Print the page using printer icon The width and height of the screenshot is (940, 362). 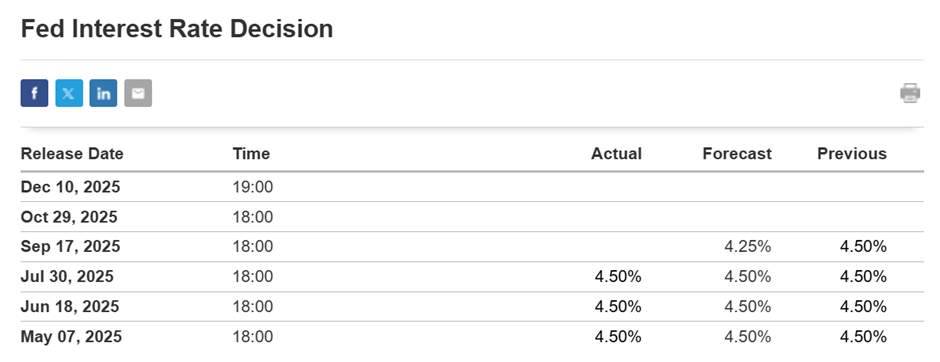click(x=910, y=93)
